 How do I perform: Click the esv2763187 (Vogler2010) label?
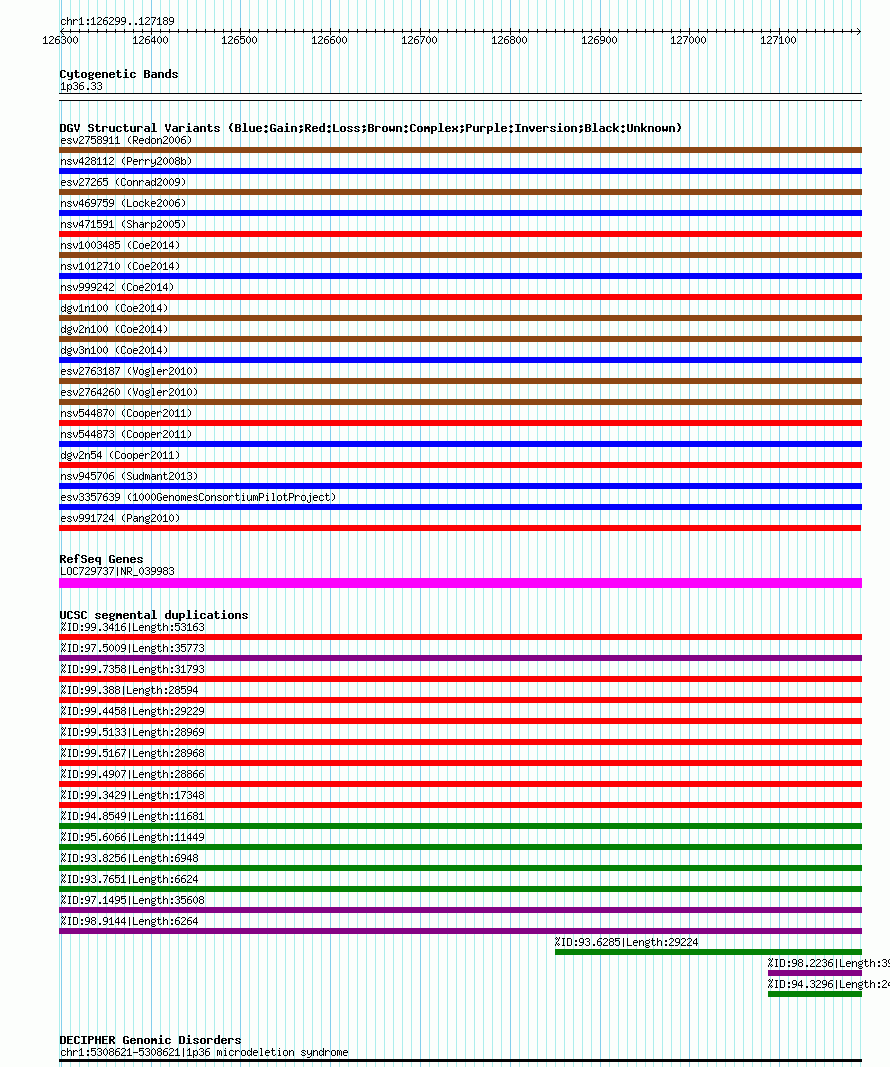(x=129, y=372)
